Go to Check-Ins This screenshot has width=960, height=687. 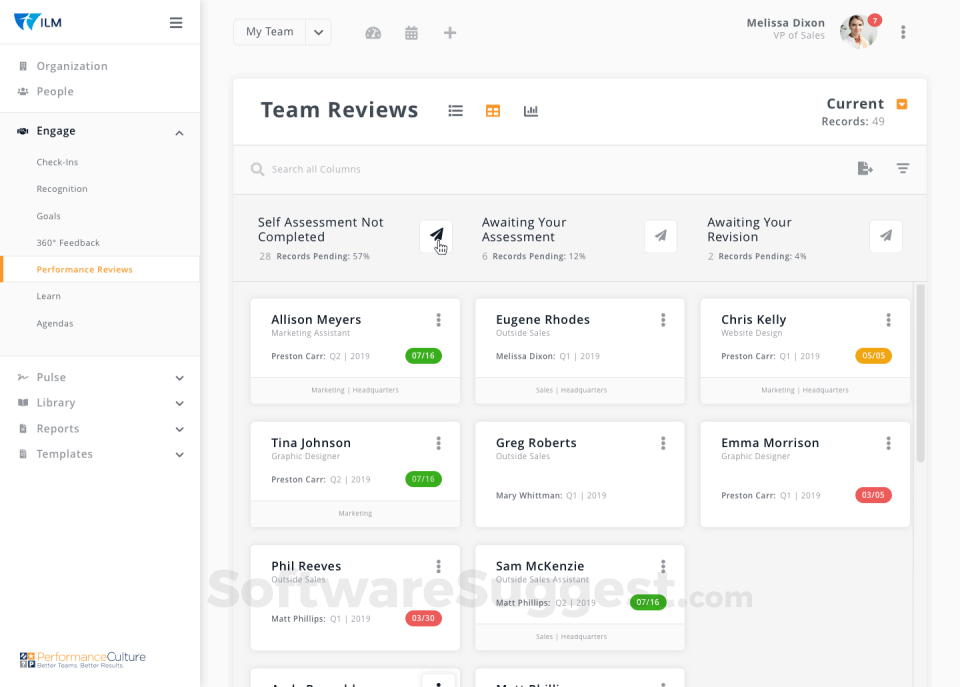57,162
